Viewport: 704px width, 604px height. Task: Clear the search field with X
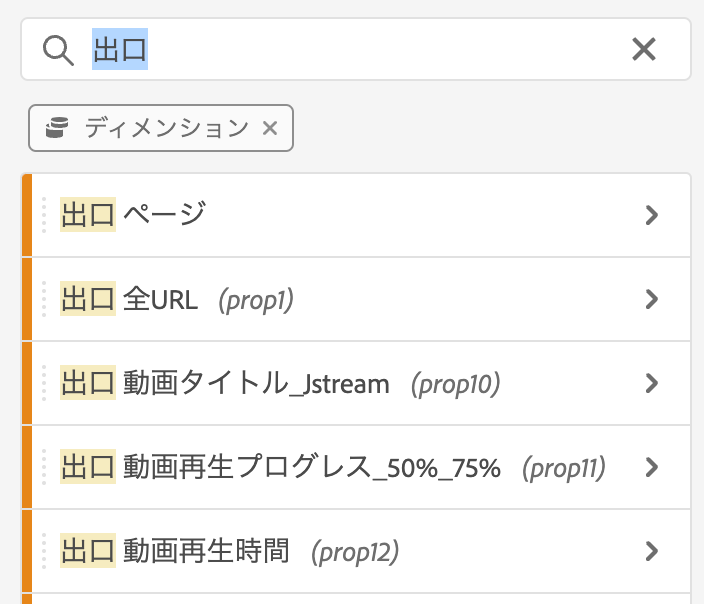click(644, 50)
